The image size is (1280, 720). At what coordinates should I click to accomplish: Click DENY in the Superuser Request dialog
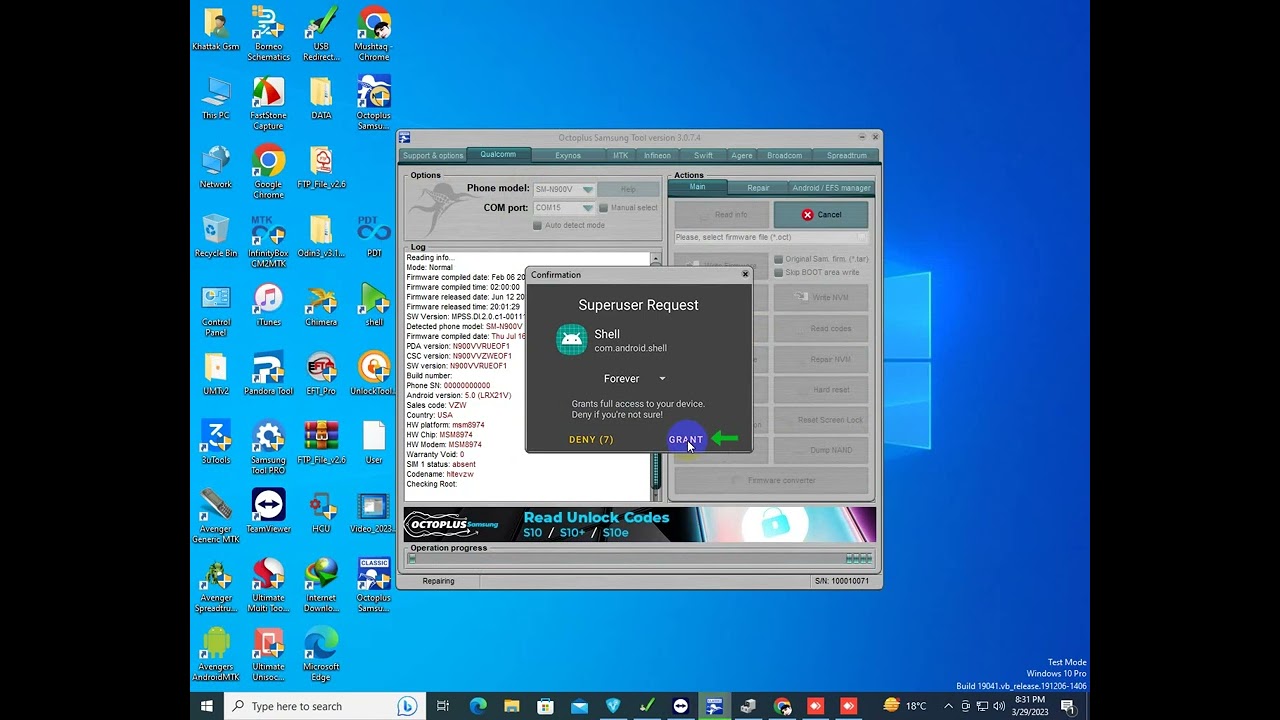591,440
